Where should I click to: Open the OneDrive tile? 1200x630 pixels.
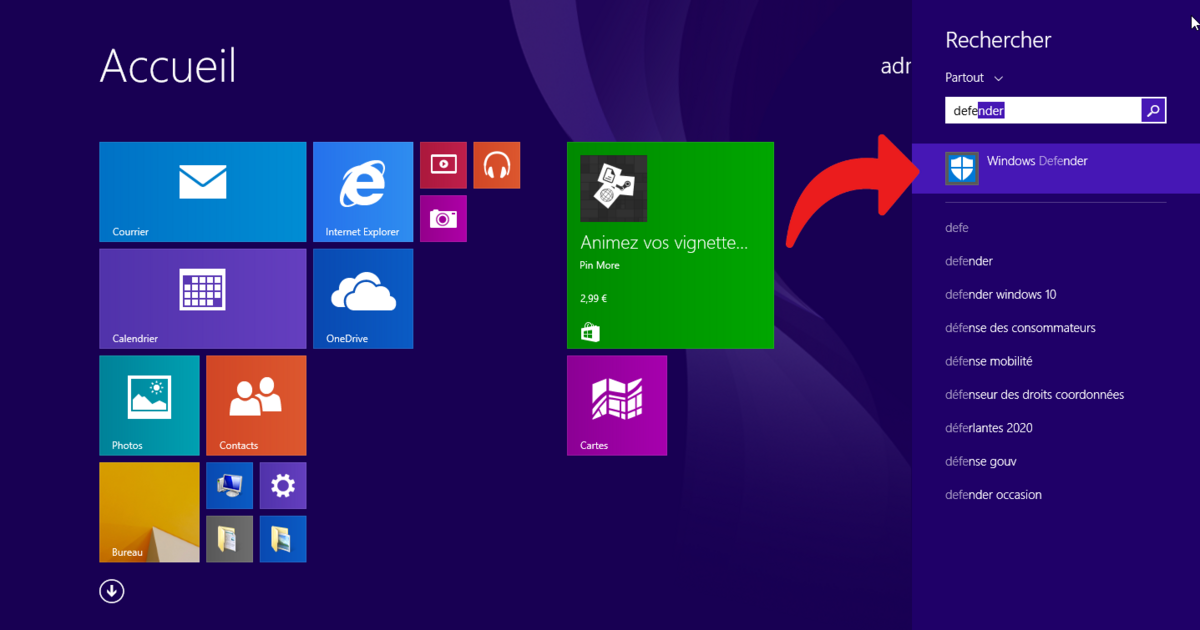pyautogui.click(x=363, y=299)
